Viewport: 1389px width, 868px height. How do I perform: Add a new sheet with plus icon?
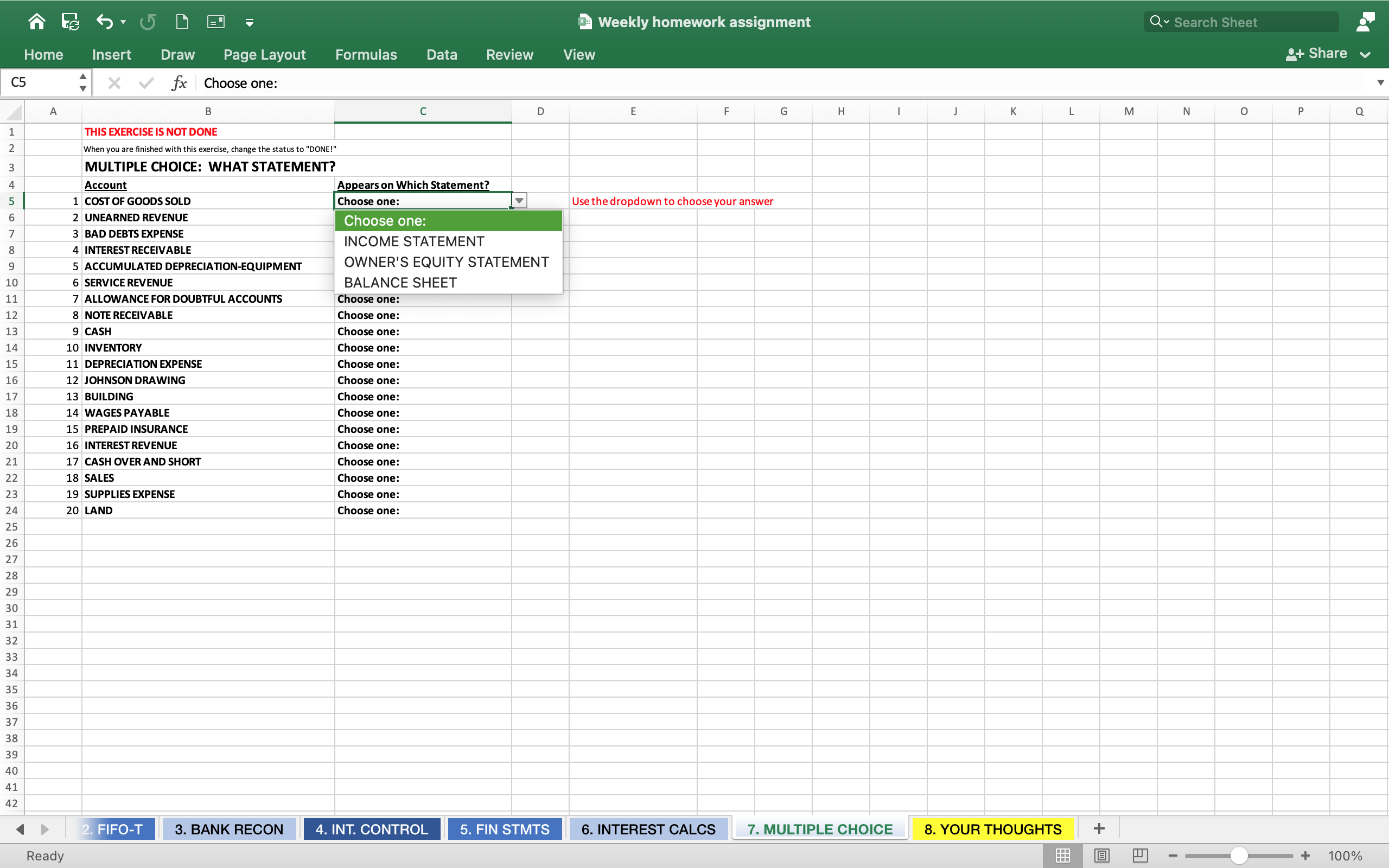coord(1099,828)
